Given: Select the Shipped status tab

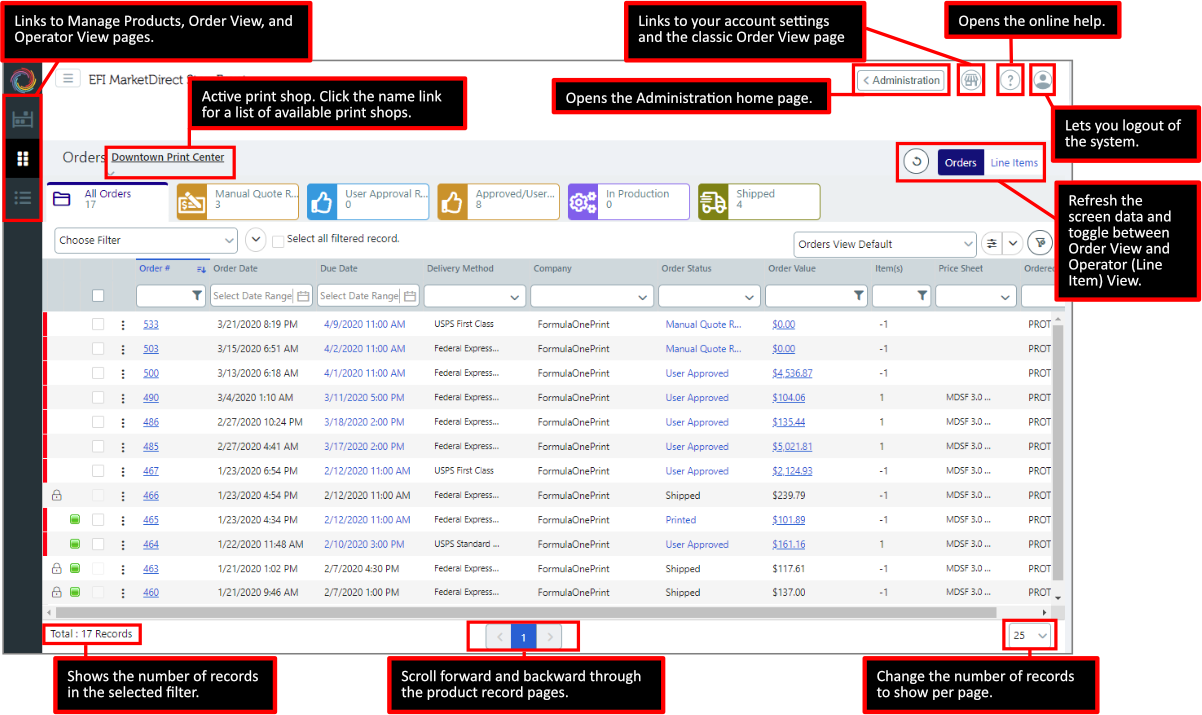Looking at the screenshot, I should (x=758, y=201).
